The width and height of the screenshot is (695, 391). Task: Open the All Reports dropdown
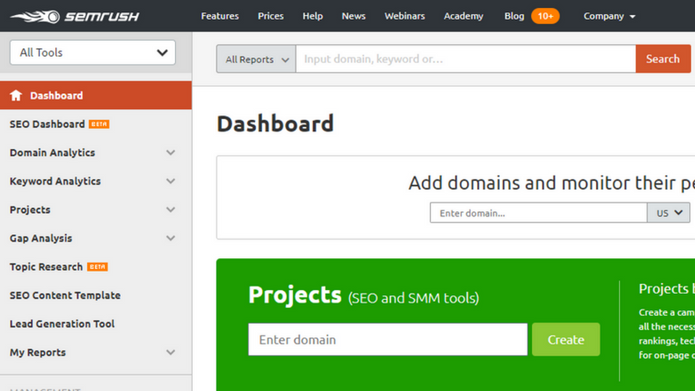point(256,59)
